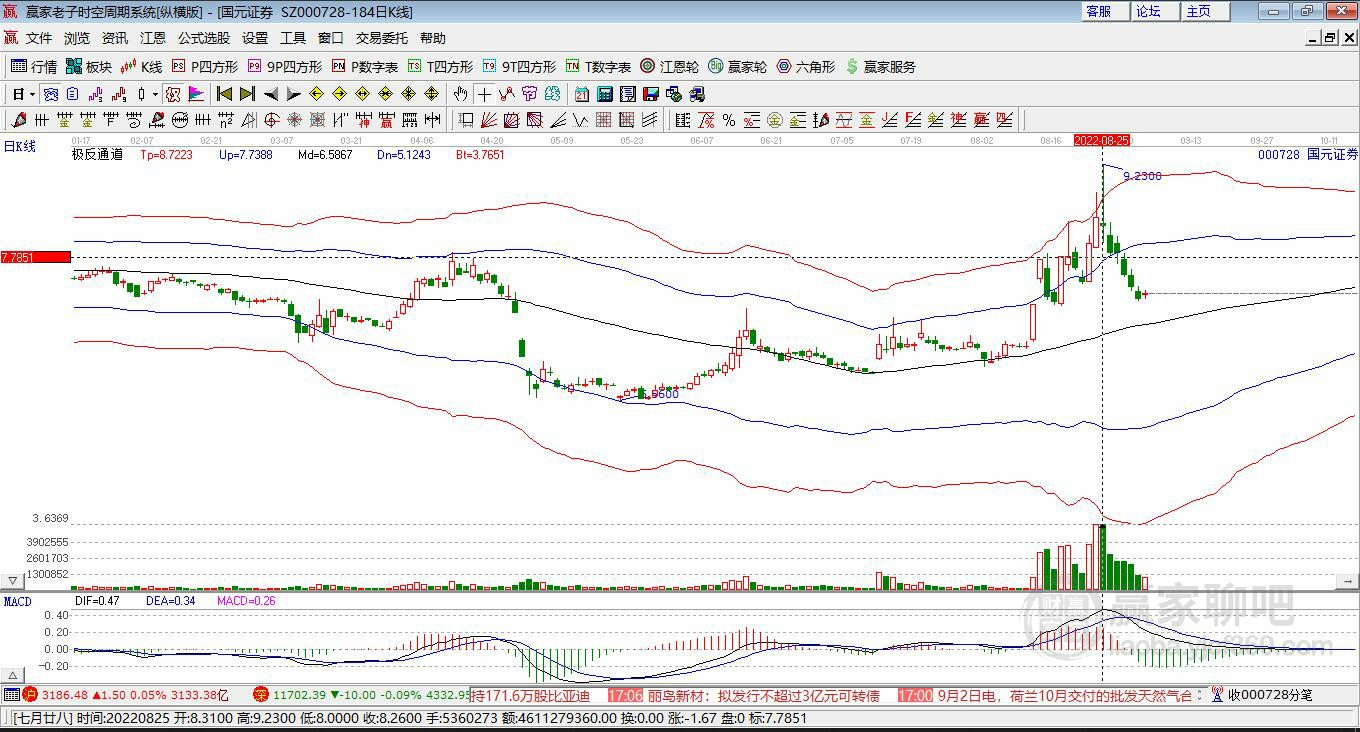Image resolution: width=1360 pixels, height=732 pixels.
Task: Click the 2022-08-25 date marker
Action: (x=1102, y=141)
